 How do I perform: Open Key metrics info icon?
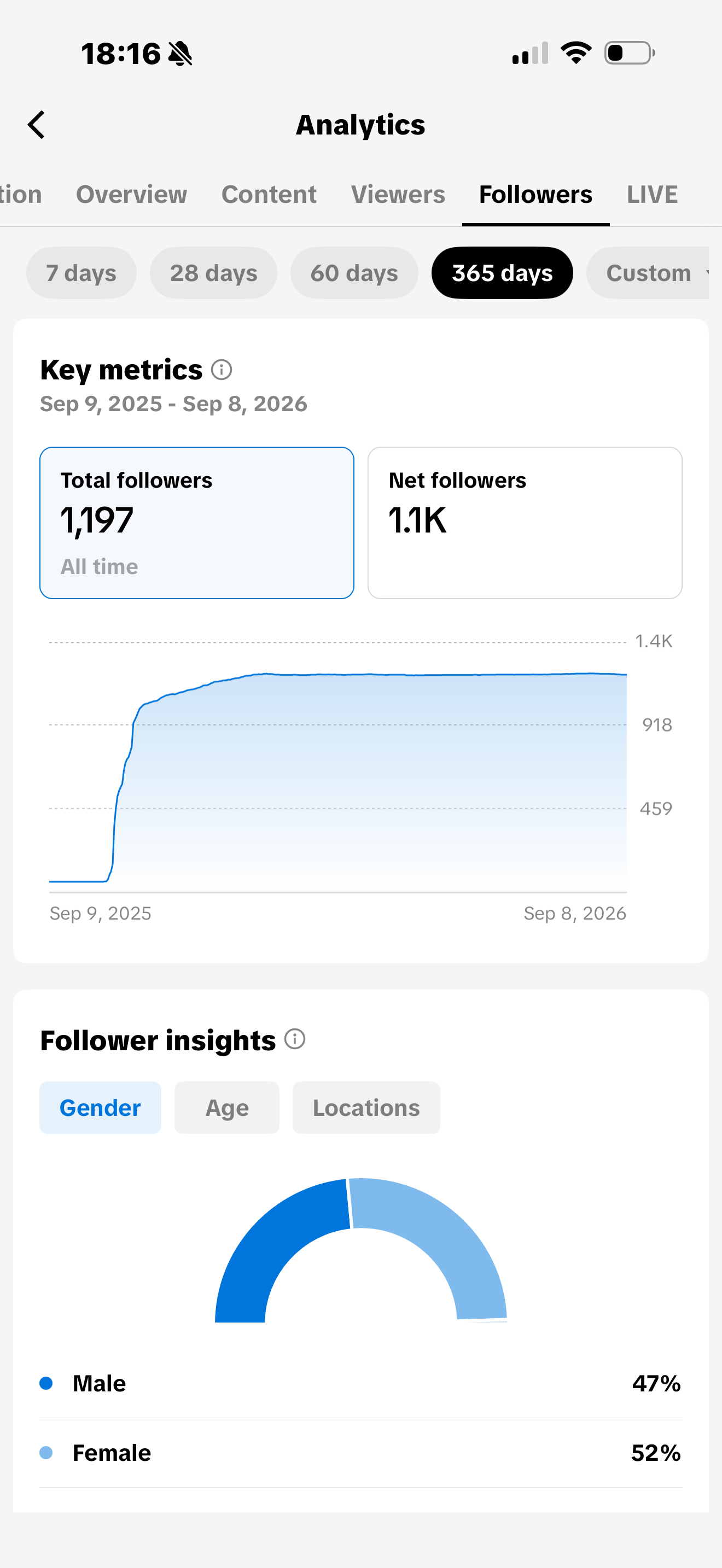tap(222, 370)
